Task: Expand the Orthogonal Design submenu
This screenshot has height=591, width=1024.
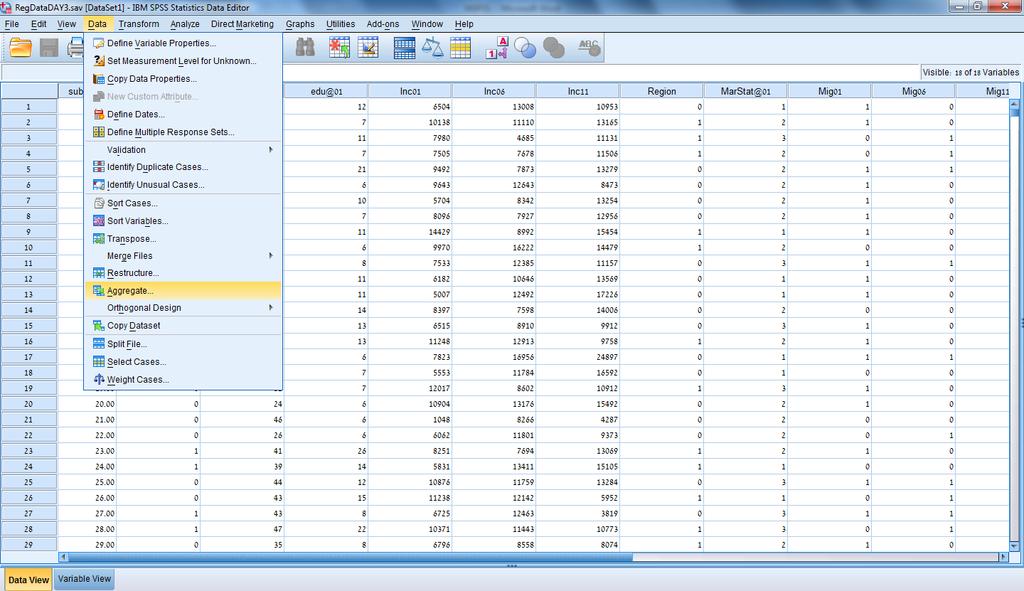Action: click(x=183, y=308)
